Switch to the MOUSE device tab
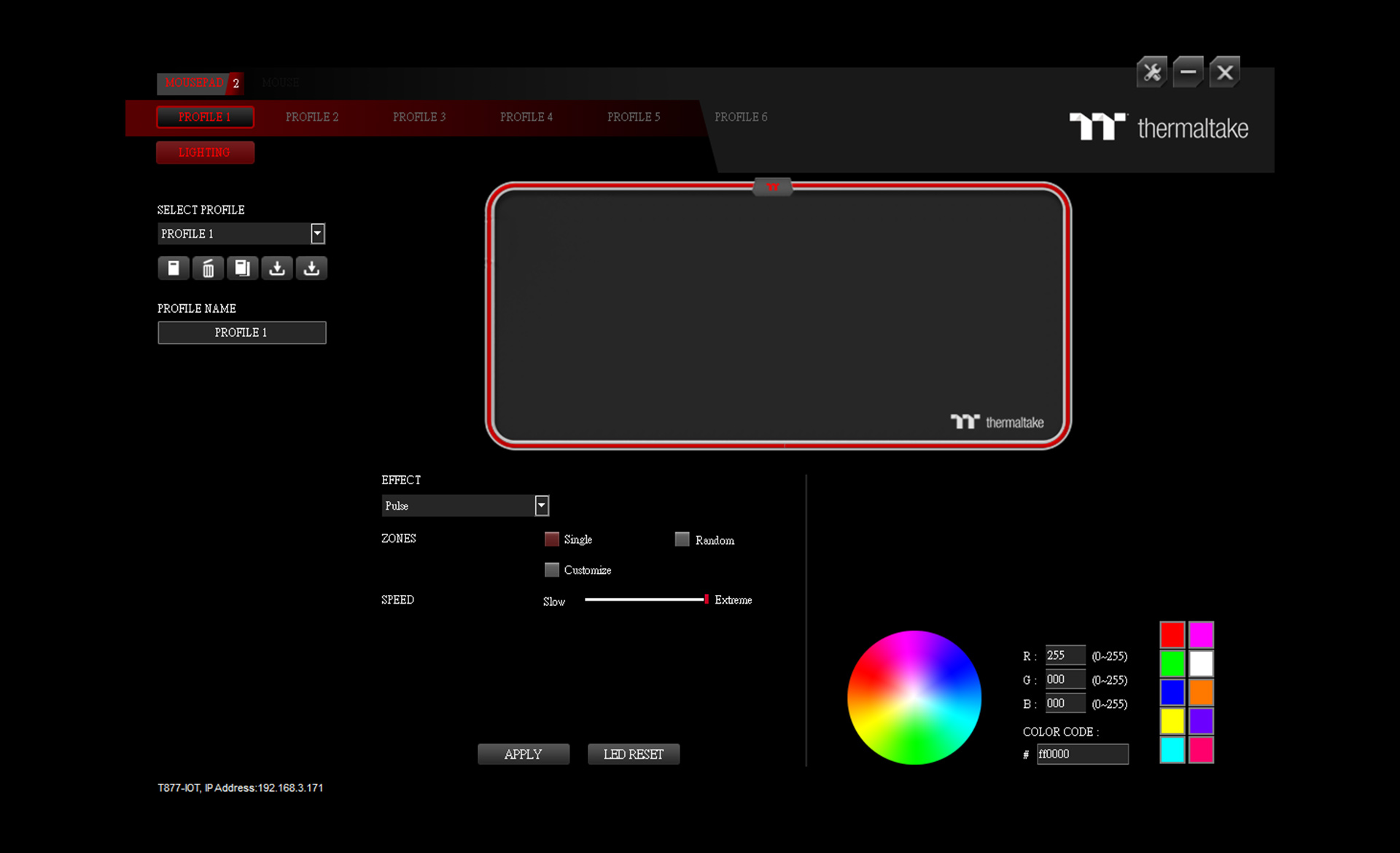The width and height of the screenshot is (1400, 853). point(281,82)
